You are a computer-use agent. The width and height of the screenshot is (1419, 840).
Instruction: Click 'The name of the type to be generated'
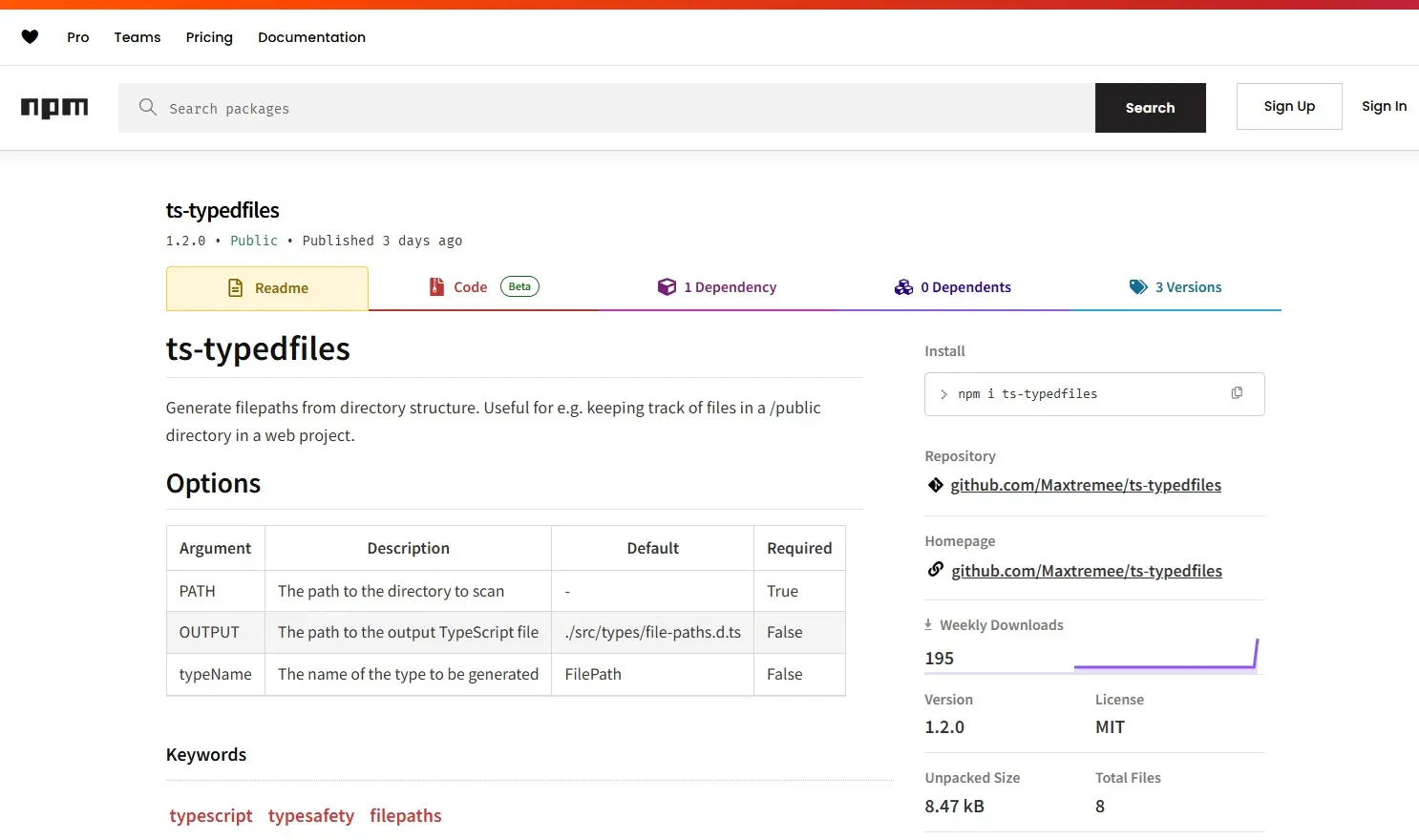coord(408,674)
